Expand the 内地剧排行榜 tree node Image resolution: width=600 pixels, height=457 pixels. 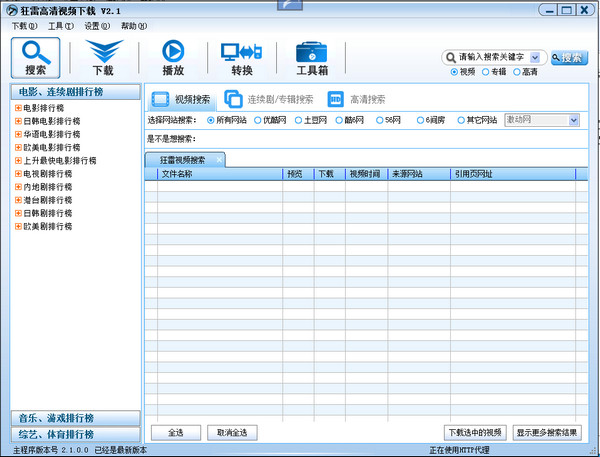(x=18, y=187)
